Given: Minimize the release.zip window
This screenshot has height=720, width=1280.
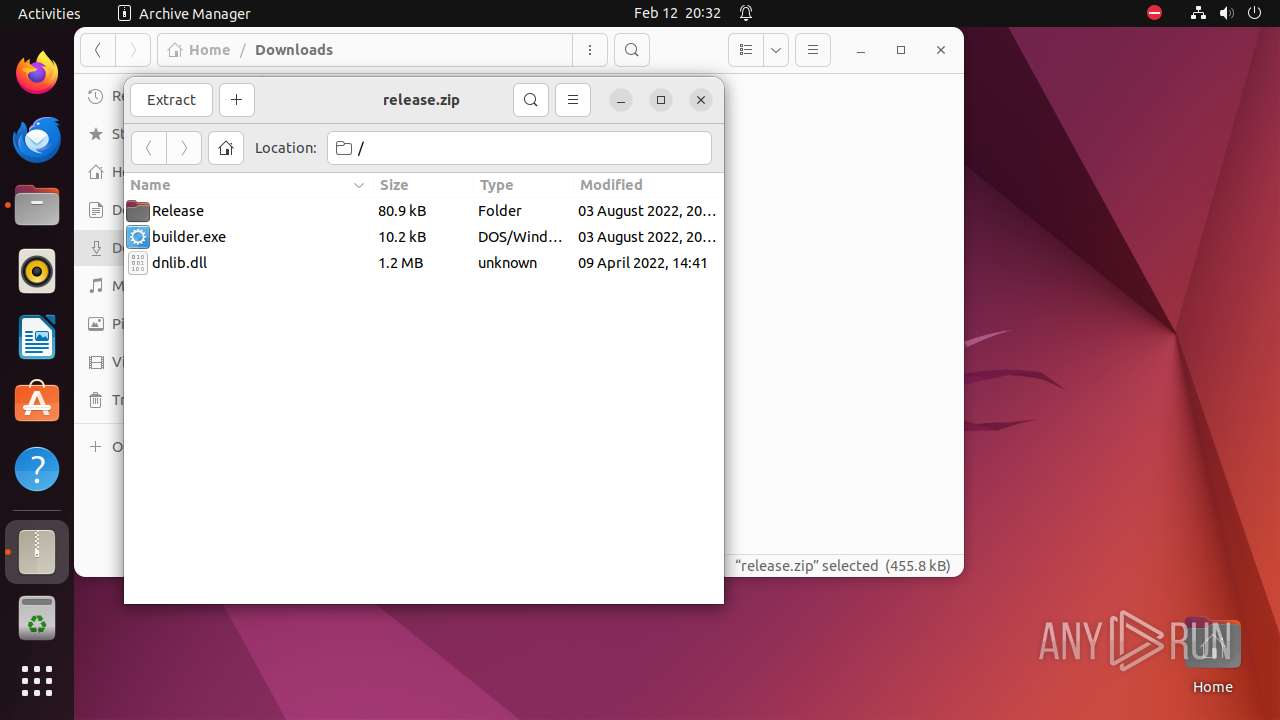Looking at the screenshot, I should point(621,100).
